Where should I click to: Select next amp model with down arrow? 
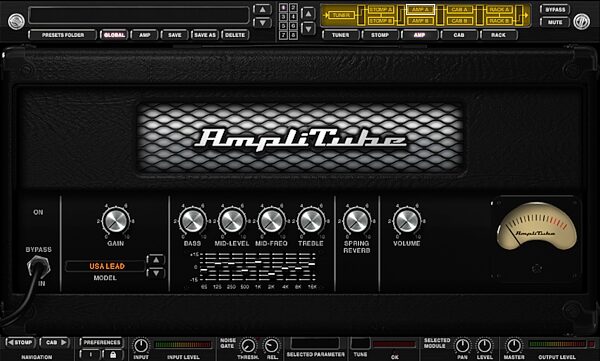156,273
